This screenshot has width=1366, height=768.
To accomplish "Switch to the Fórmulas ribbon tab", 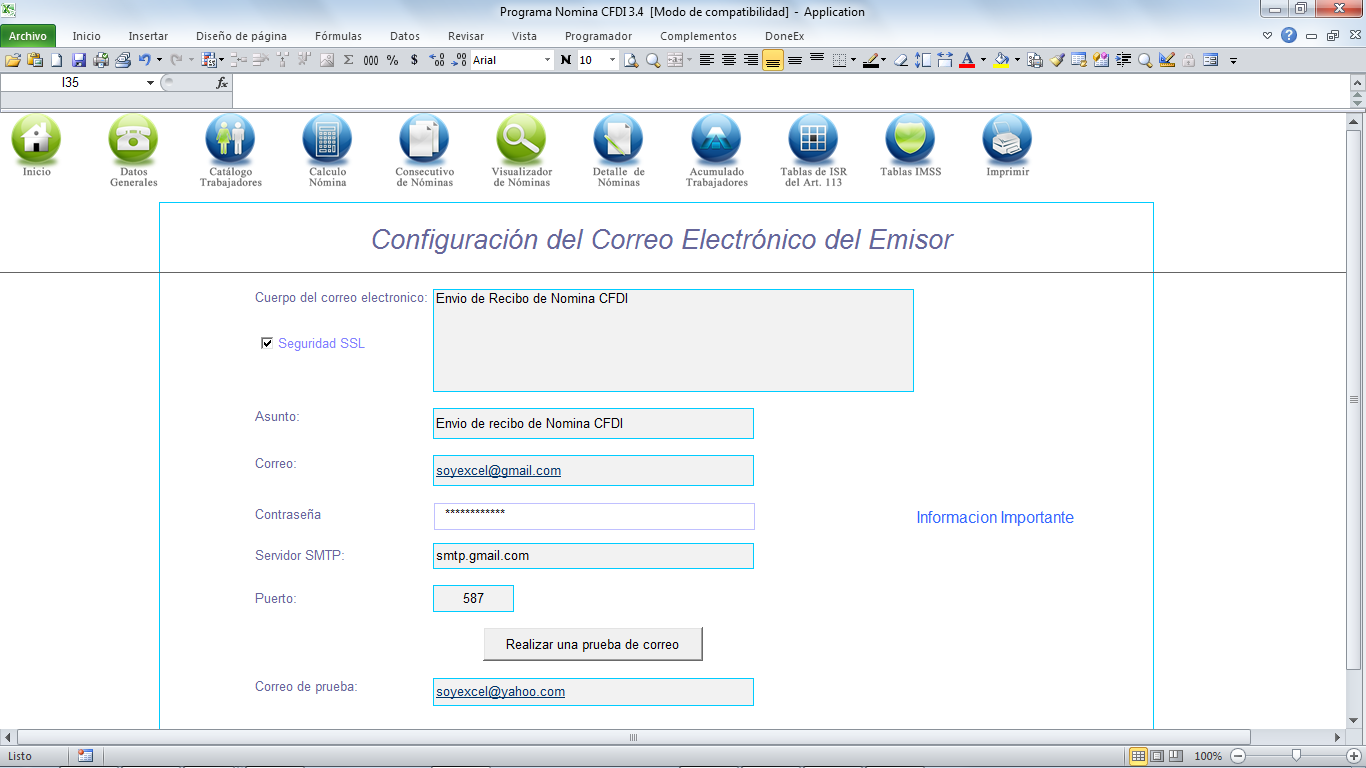I will tap(338, 36).
